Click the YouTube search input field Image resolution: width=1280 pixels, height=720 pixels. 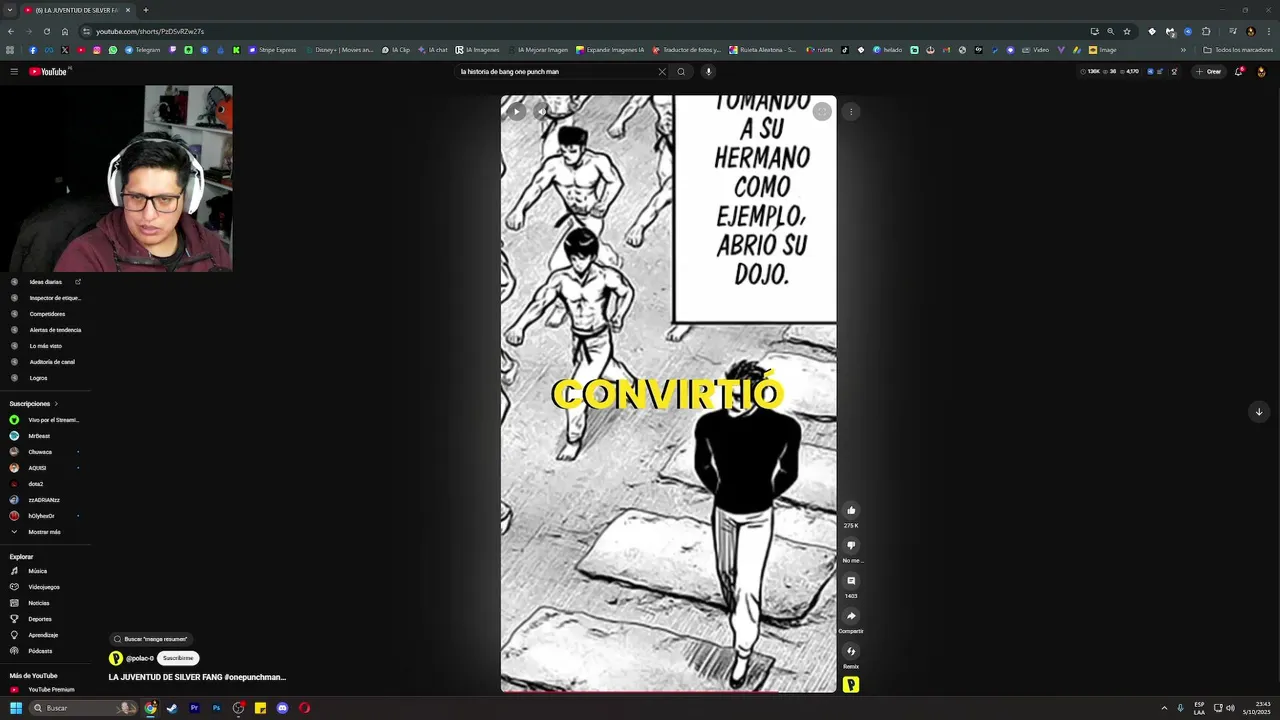(555, 71)
